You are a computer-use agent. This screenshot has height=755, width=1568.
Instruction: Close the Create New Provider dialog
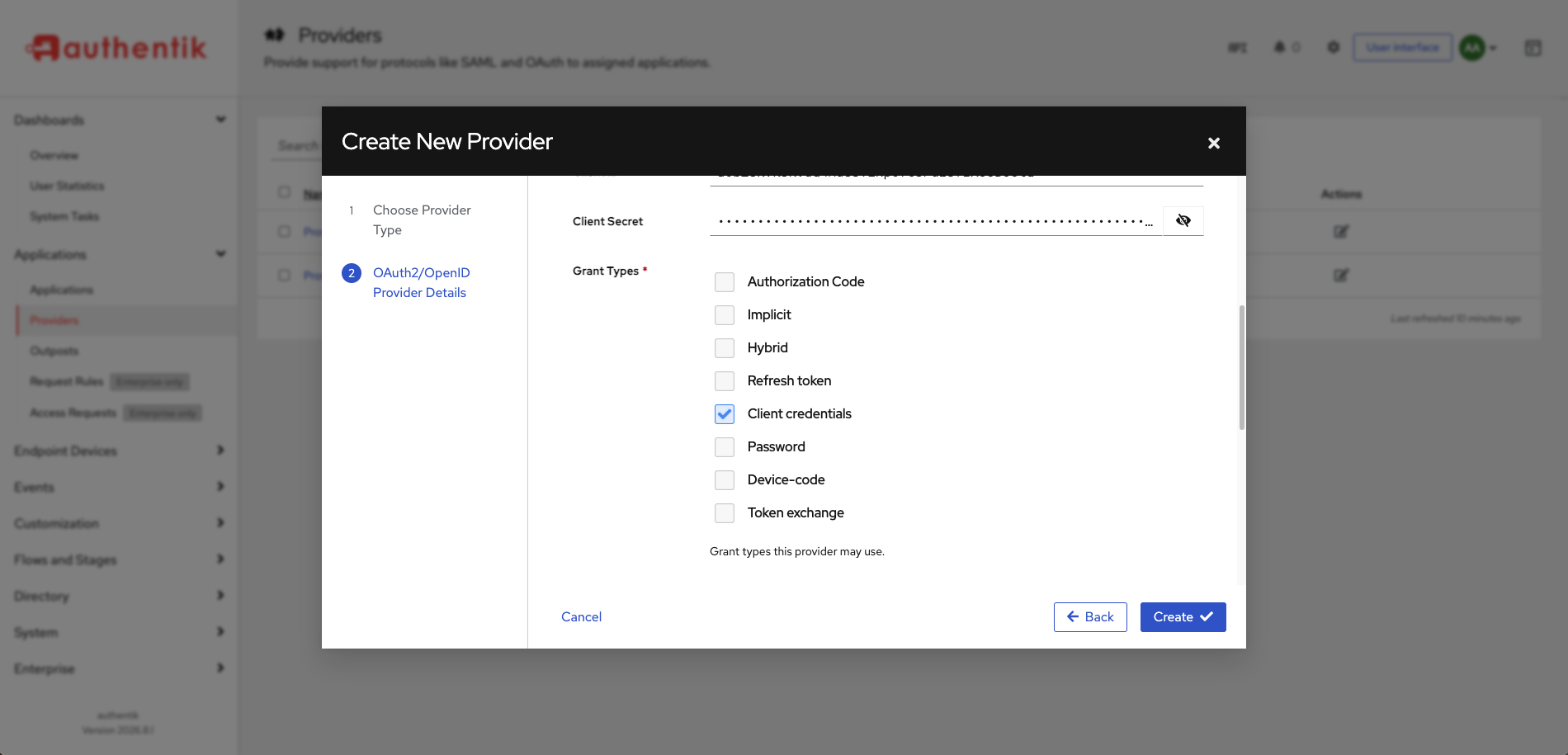[x=1214, y=143]
